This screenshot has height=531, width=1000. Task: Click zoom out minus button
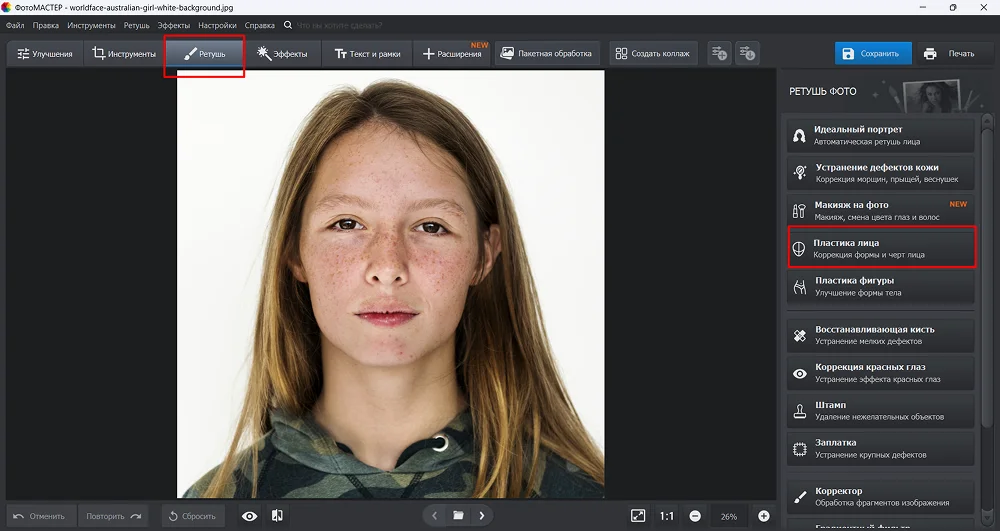tap(695, 516)
